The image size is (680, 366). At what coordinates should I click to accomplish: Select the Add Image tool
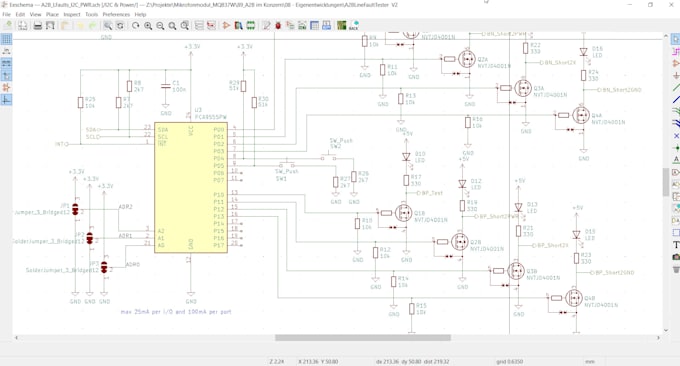point(676,257)
